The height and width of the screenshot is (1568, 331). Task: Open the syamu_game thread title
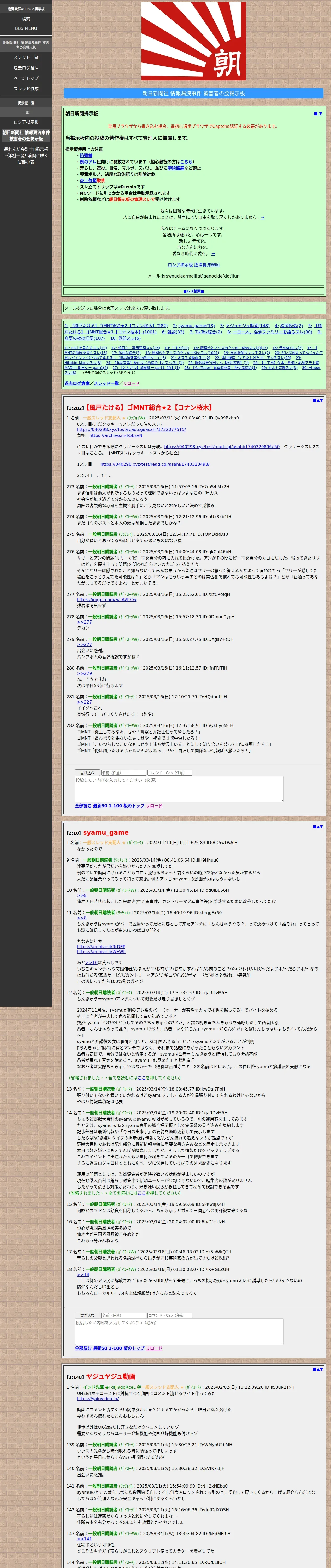106,833
